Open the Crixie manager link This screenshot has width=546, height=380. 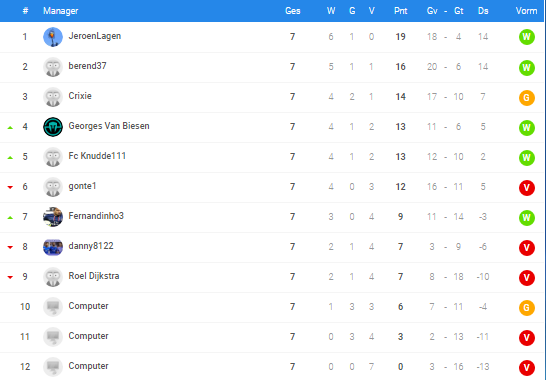(x=80, y=96)
